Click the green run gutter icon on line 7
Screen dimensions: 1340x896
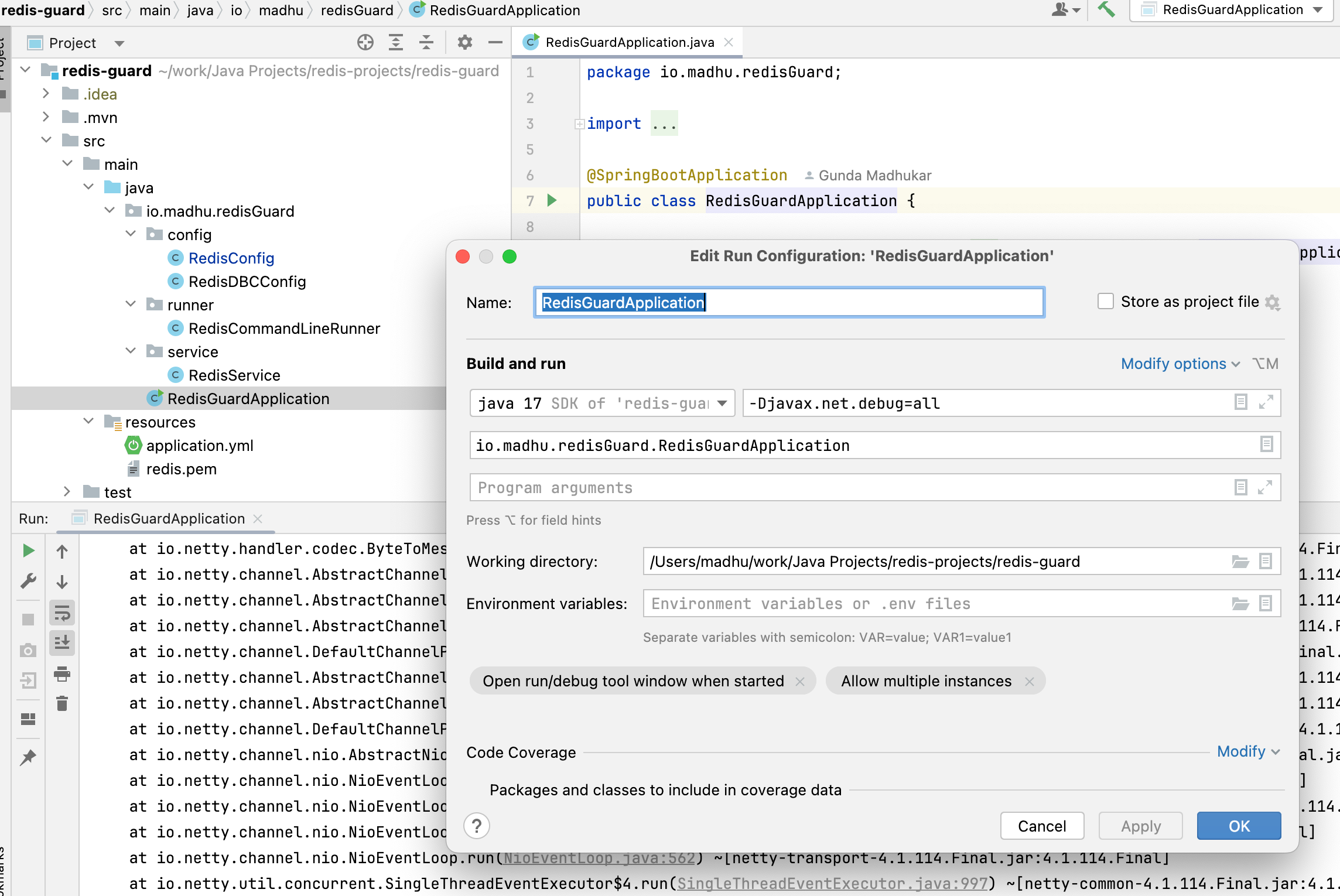pyautogui.click(x=552, y=200)
